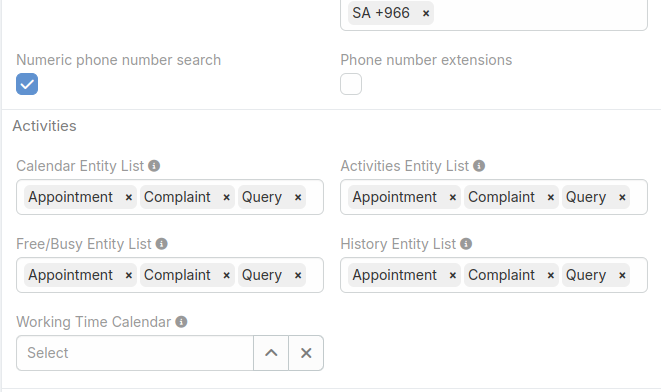Show info for Free/Busy Entity List
This screenshot has width=661, height=392.
(161, 244)
